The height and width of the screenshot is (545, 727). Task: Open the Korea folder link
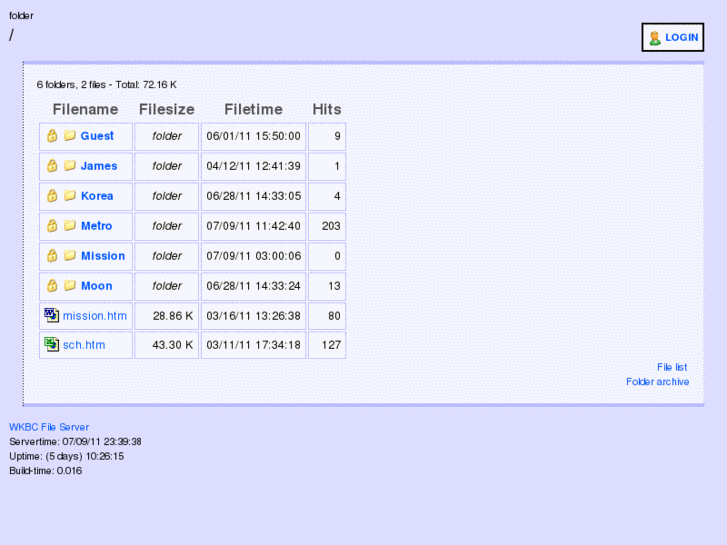(x=97, y=196)
